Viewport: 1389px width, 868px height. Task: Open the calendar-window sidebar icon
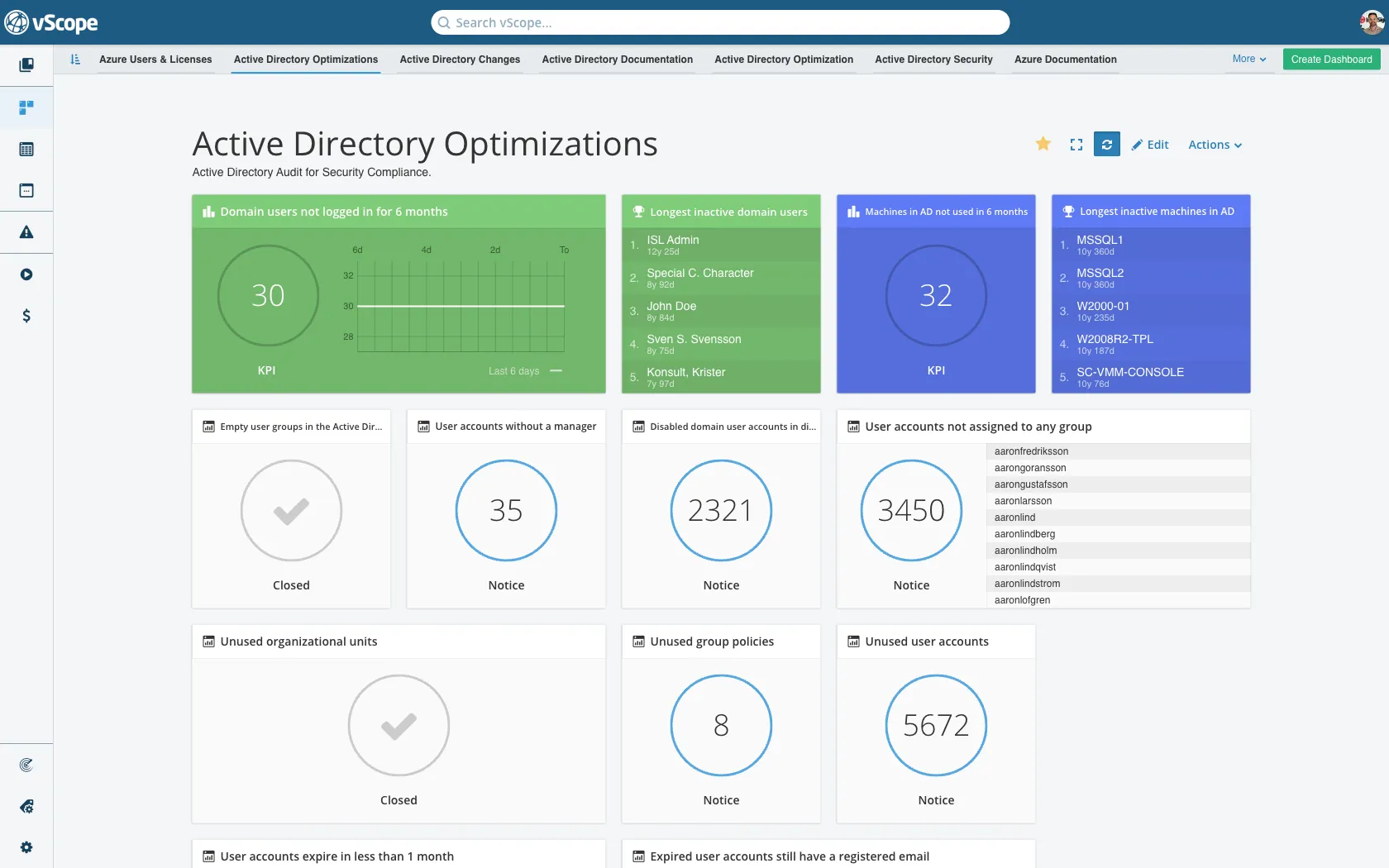tap(26, 191)
